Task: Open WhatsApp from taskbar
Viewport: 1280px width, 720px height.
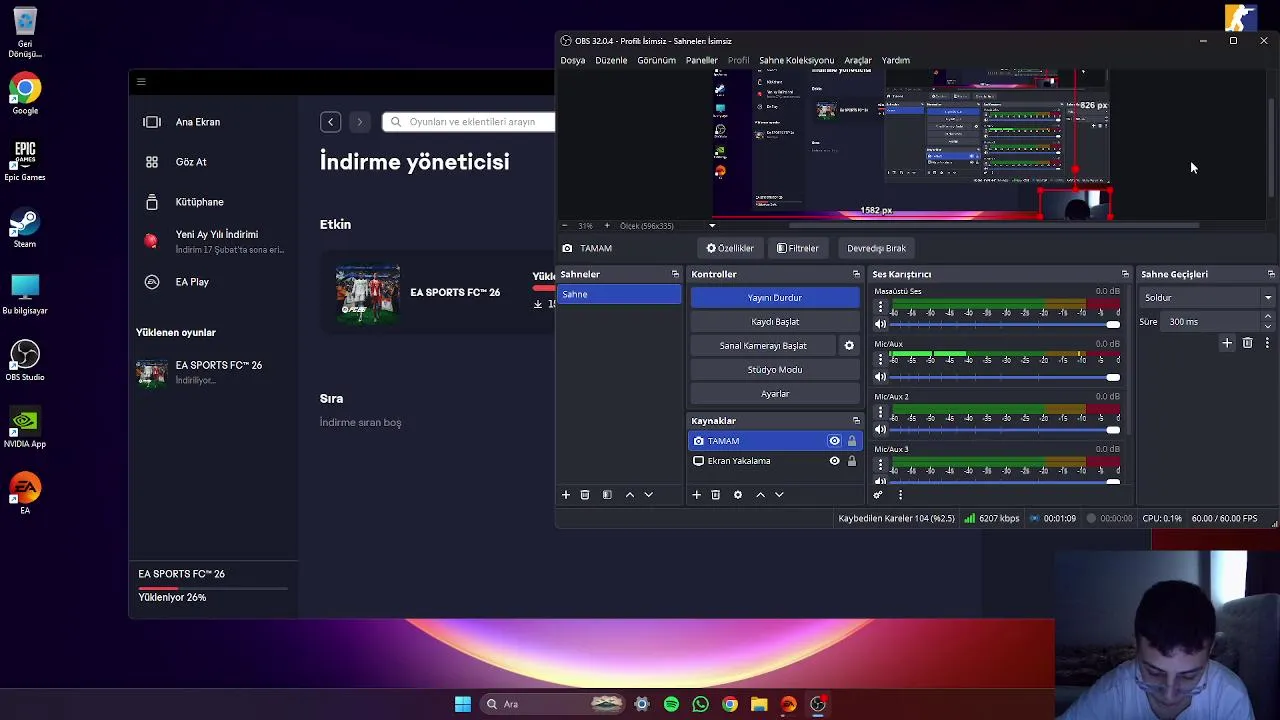Action: click(700, 704)
